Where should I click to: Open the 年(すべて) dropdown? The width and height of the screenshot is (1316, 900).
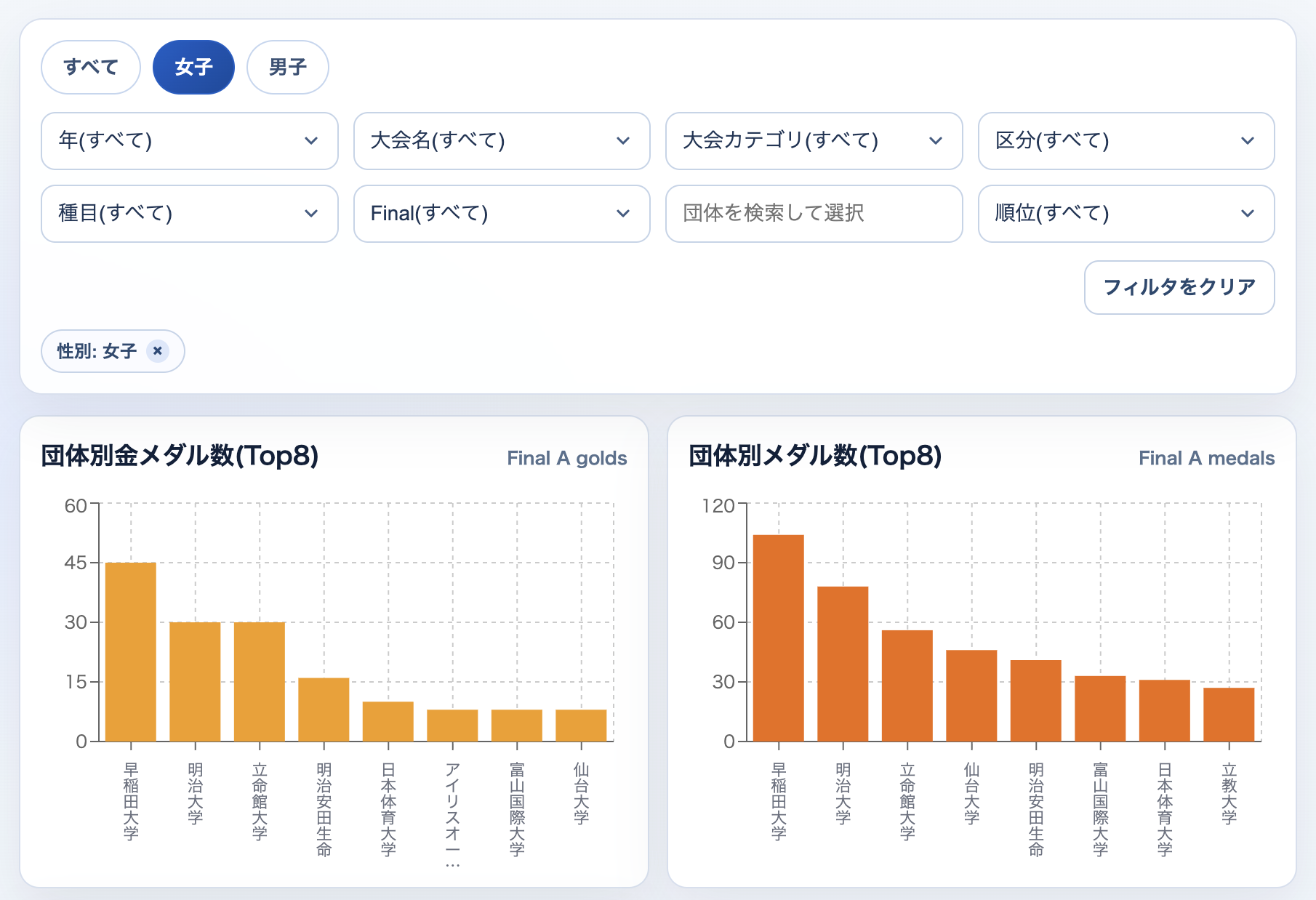[189, 141]
